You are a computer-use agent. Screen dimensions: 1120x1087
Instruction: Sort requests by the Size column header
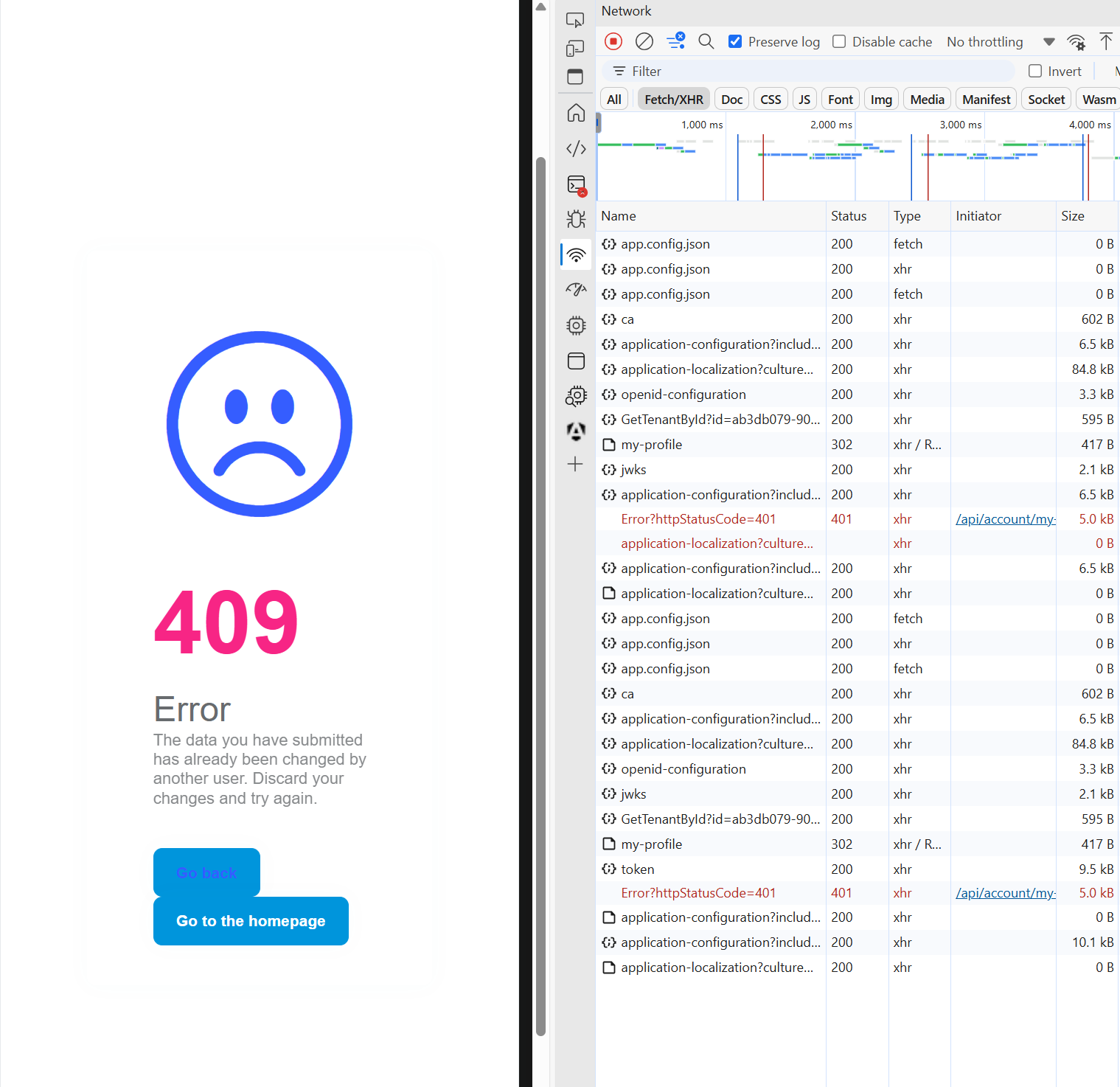click(1073, 216)
